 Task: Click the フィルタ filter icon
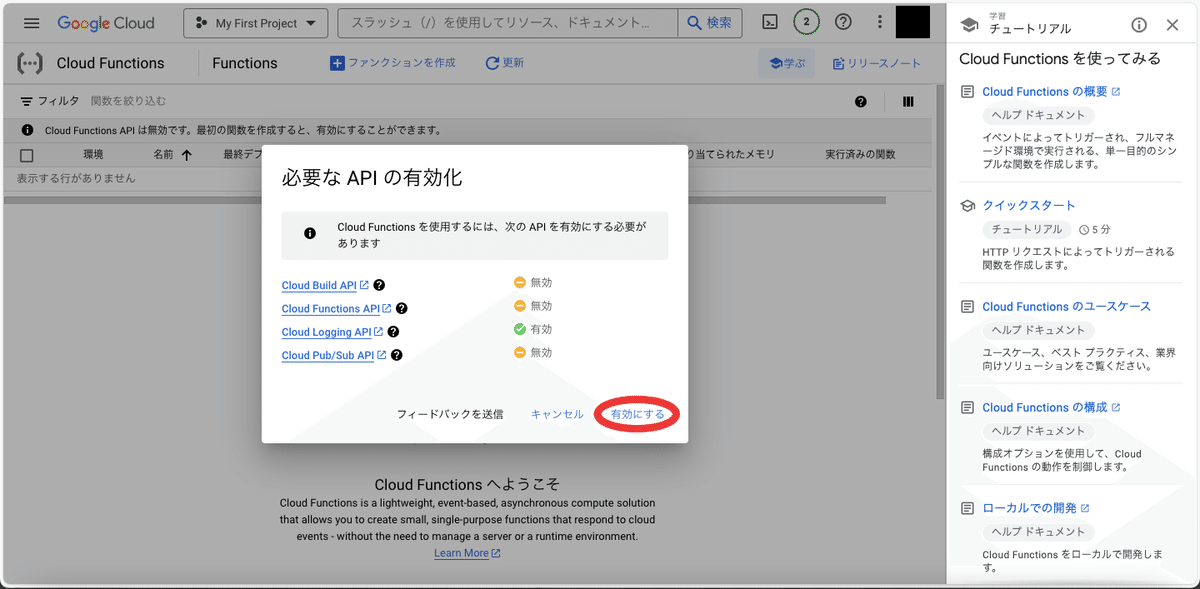click(x=26, y=101)
